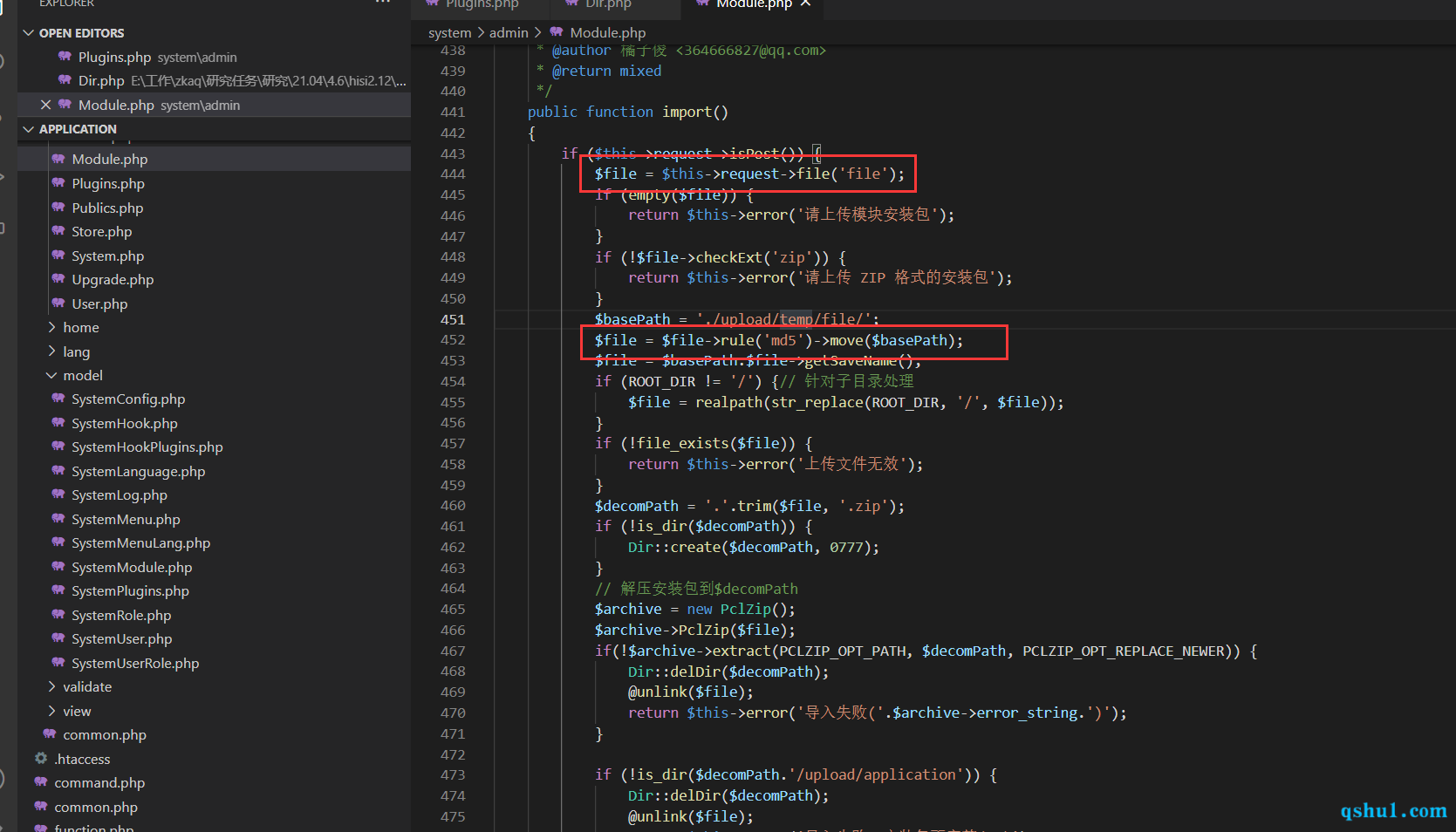This screenshot has width=1456, height=832.
Task: Click PHP icon next to SystemLog.php
Action: pyautogui.click(x=58, y=494)
